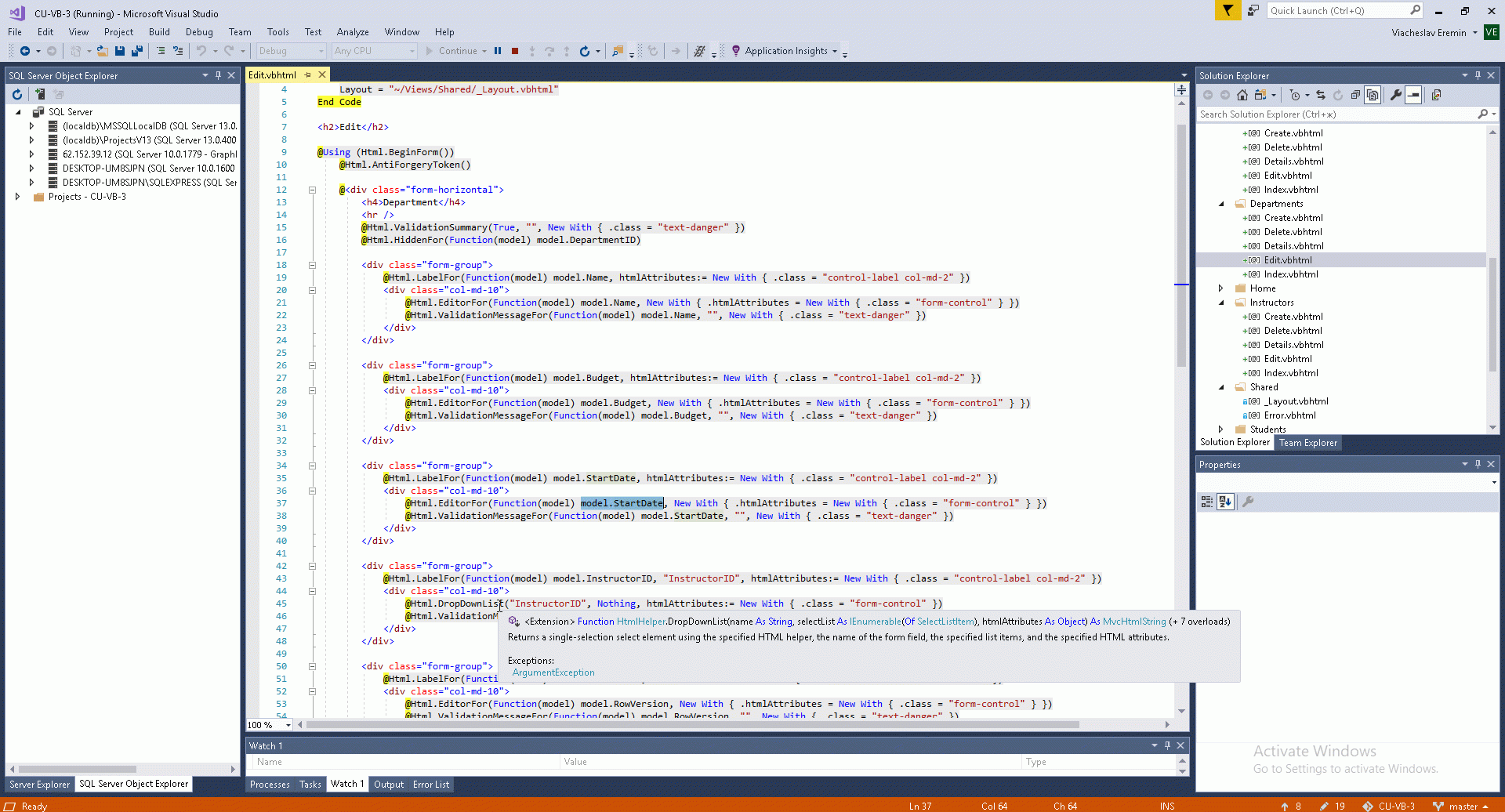Click the Navigate Backward arrow icon
1505x812 pixels.
coord(25,51)
